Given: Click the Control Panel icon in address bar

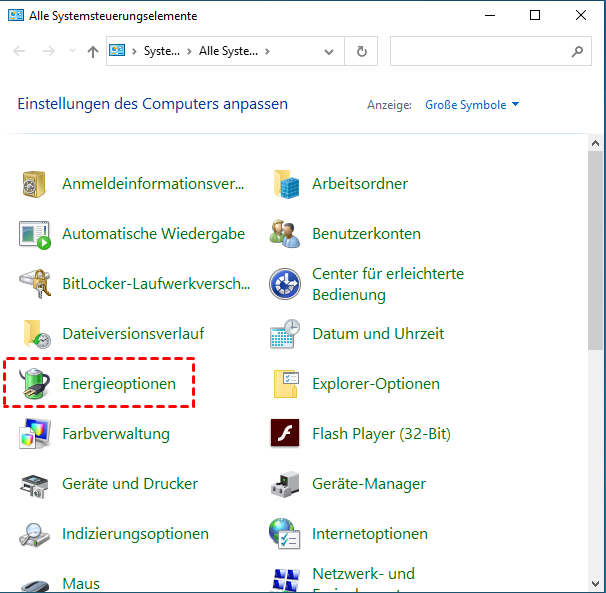Looking at the screenshot, I should coord(117,50).
